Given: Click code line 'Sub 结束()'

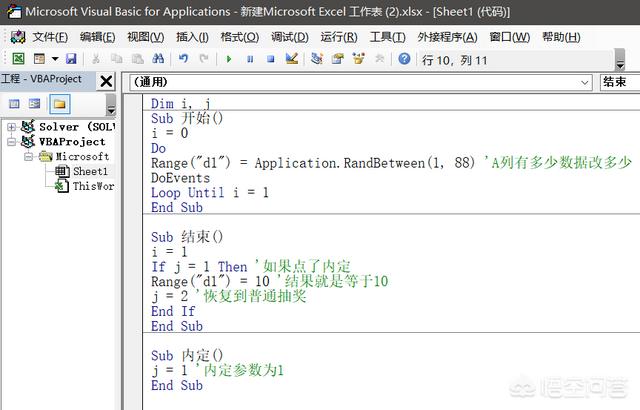Looking at the screenshot, I should (187, 237).
